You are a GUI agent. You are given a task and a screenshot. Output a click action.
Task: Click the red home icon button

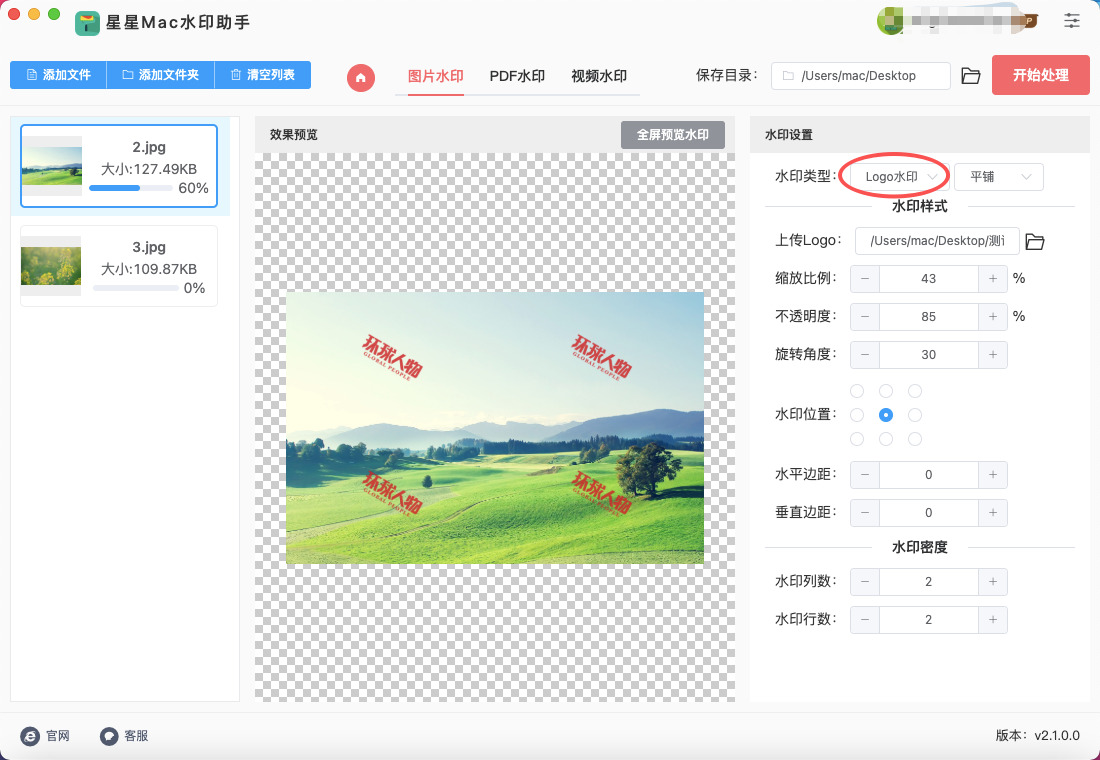(x=361, y=77)
